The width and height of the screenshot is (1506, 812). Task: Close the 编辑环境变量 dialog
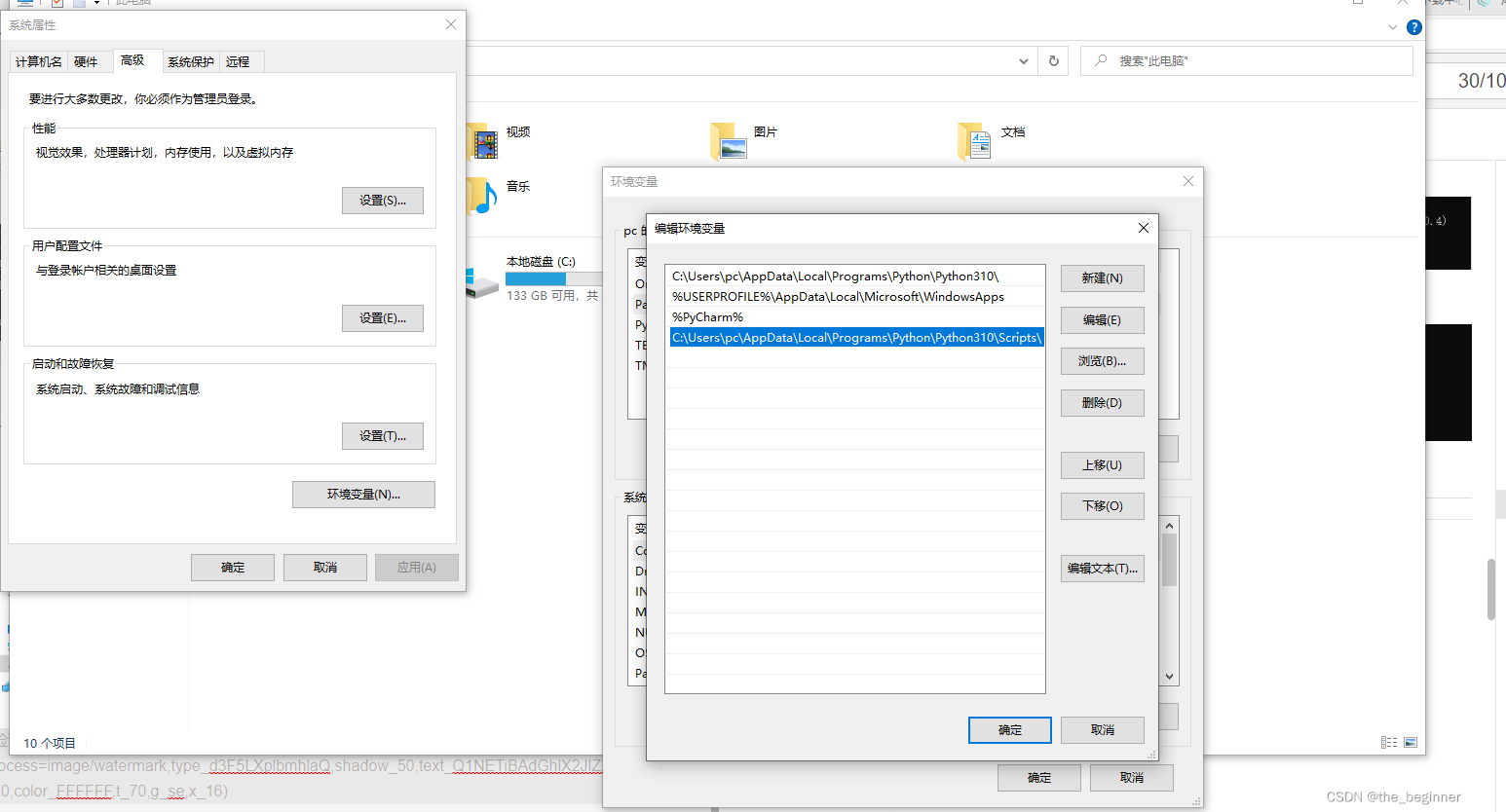[x=1144, y=228]
